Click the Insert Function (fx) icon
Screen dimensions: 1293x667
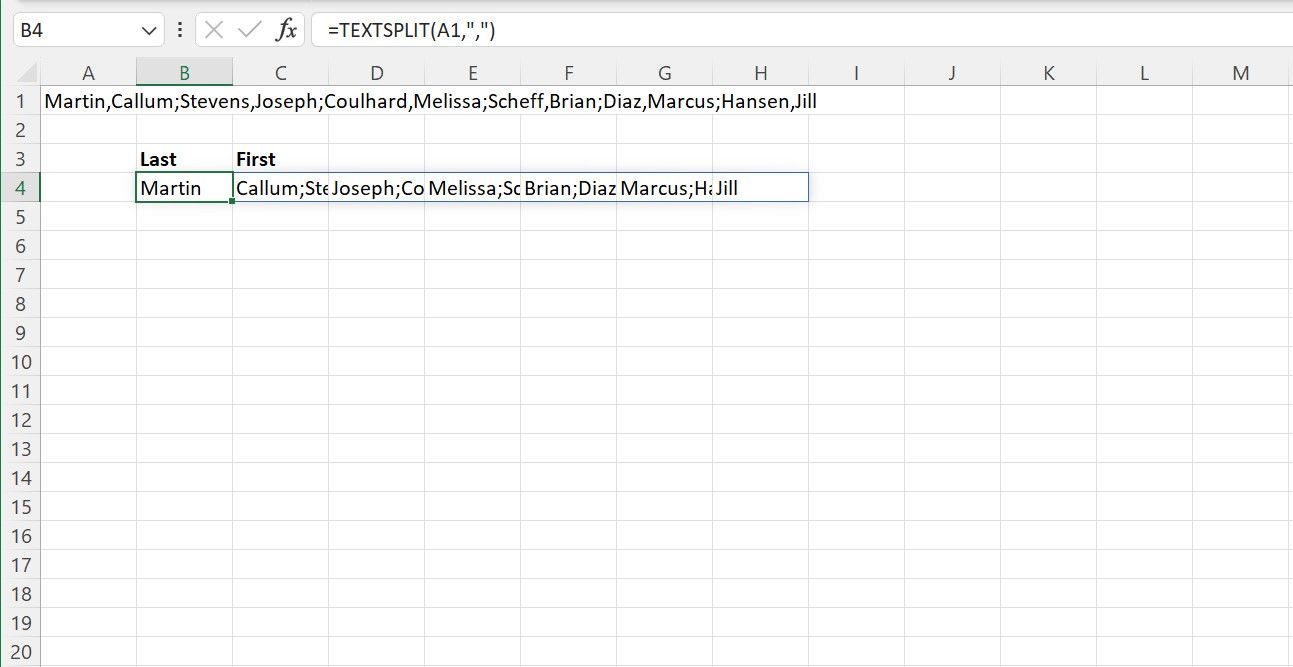286,29
